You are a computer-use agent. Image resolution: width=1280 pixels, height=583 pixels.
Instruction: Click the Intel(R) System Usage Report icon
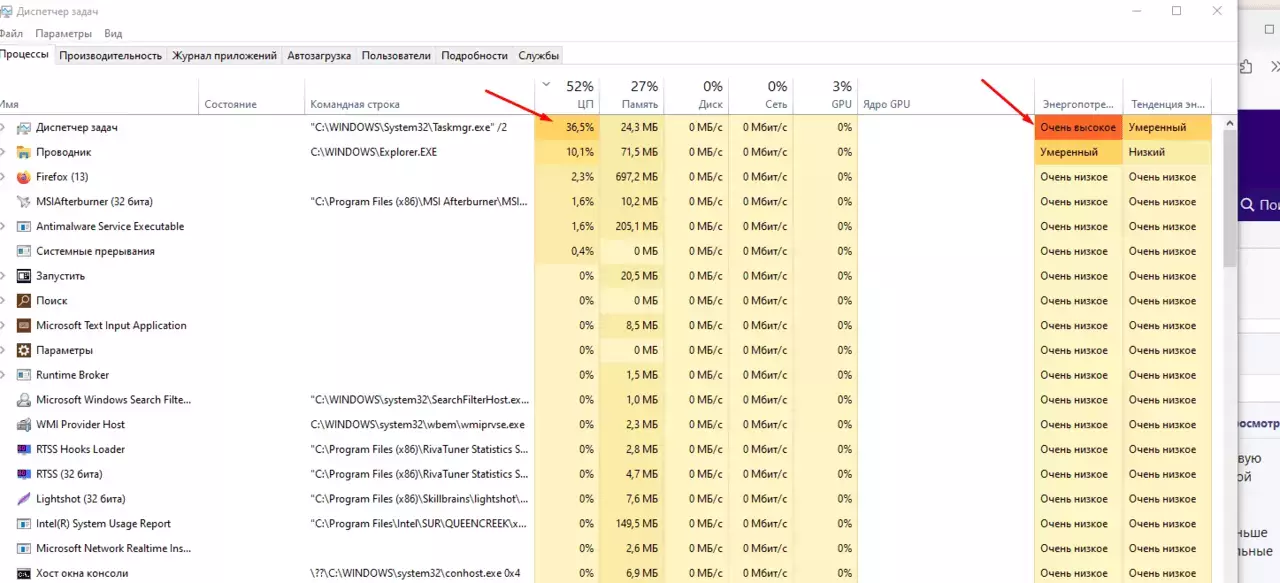pos(24,523)
